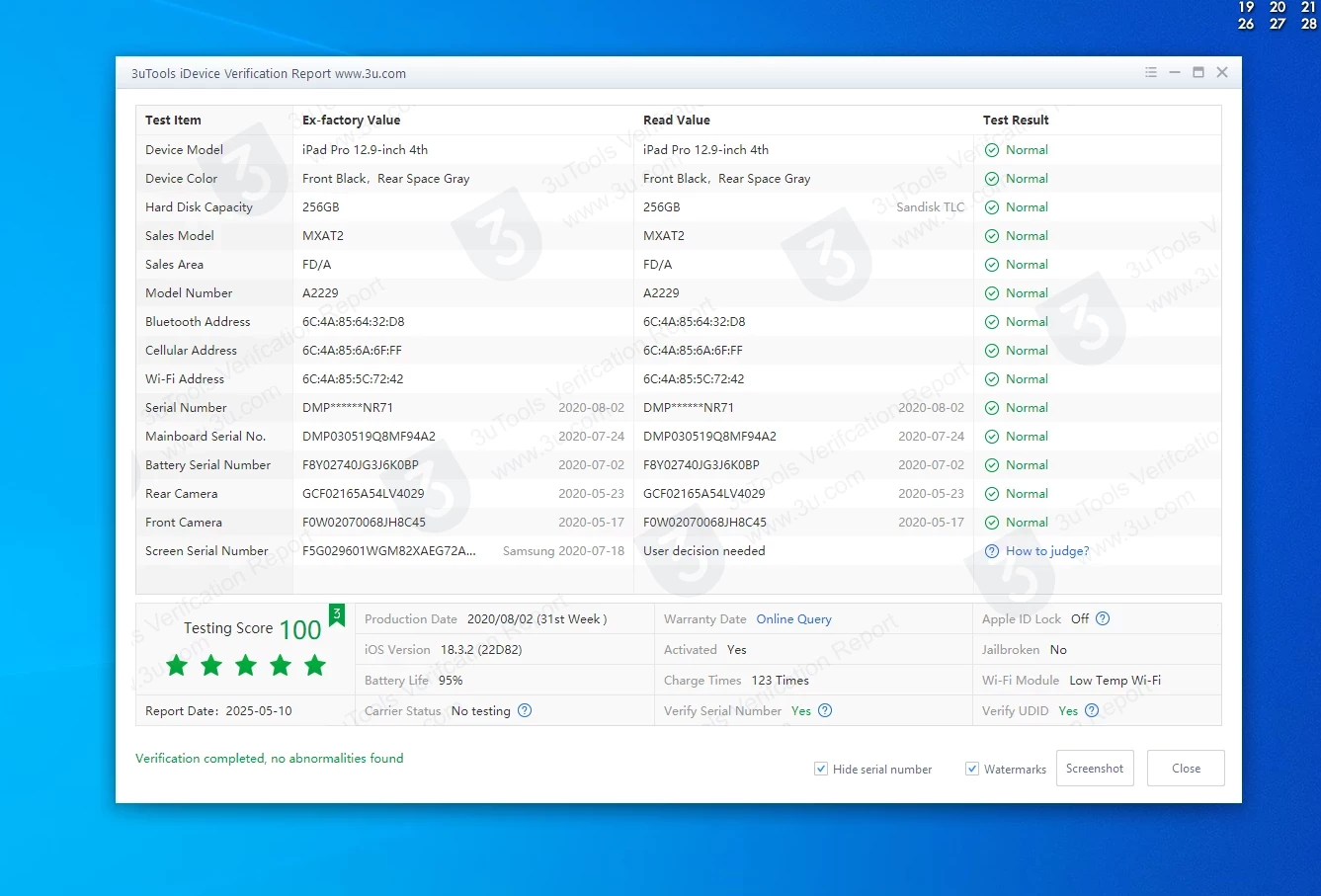The width and height of the screenshot is (1321, 896).
Task: Click the help icon beside Apple ID Lock
Action: click(x=1103, y=619)
